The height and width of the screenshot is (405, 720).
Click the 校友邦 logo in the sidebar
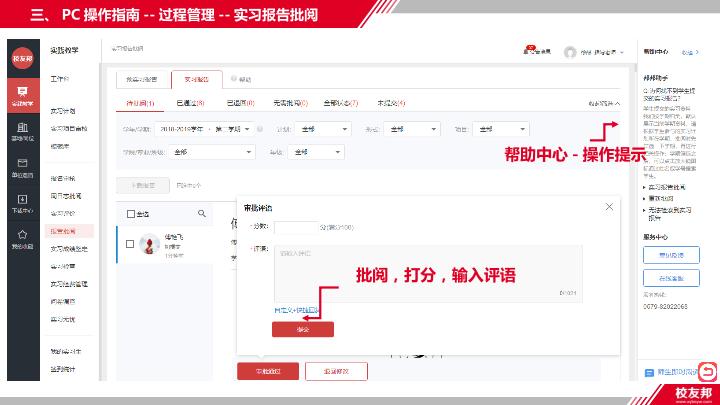21,58
